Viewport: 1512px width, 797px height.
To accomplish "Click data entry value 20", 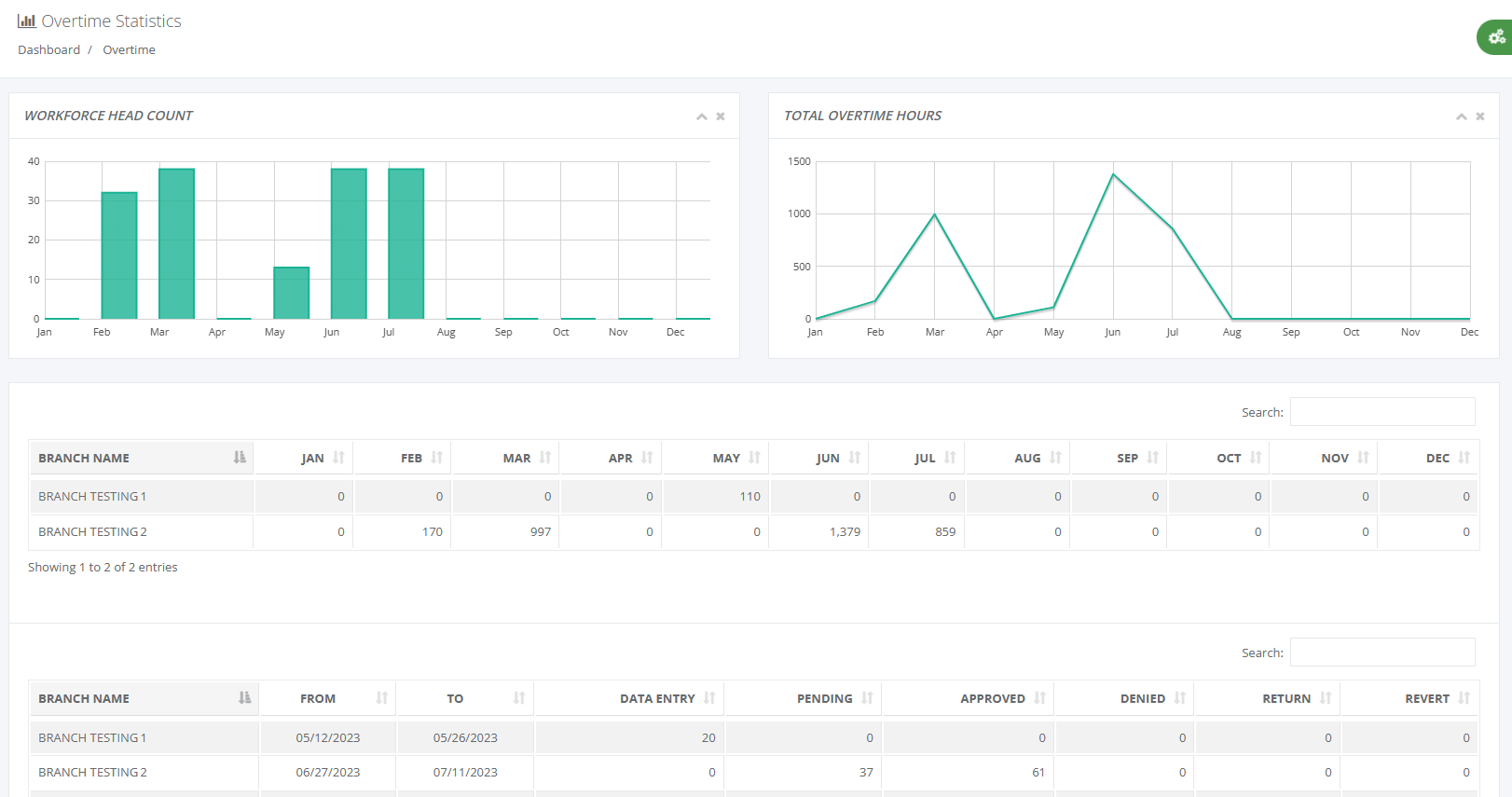I will (x=708, y=737).
